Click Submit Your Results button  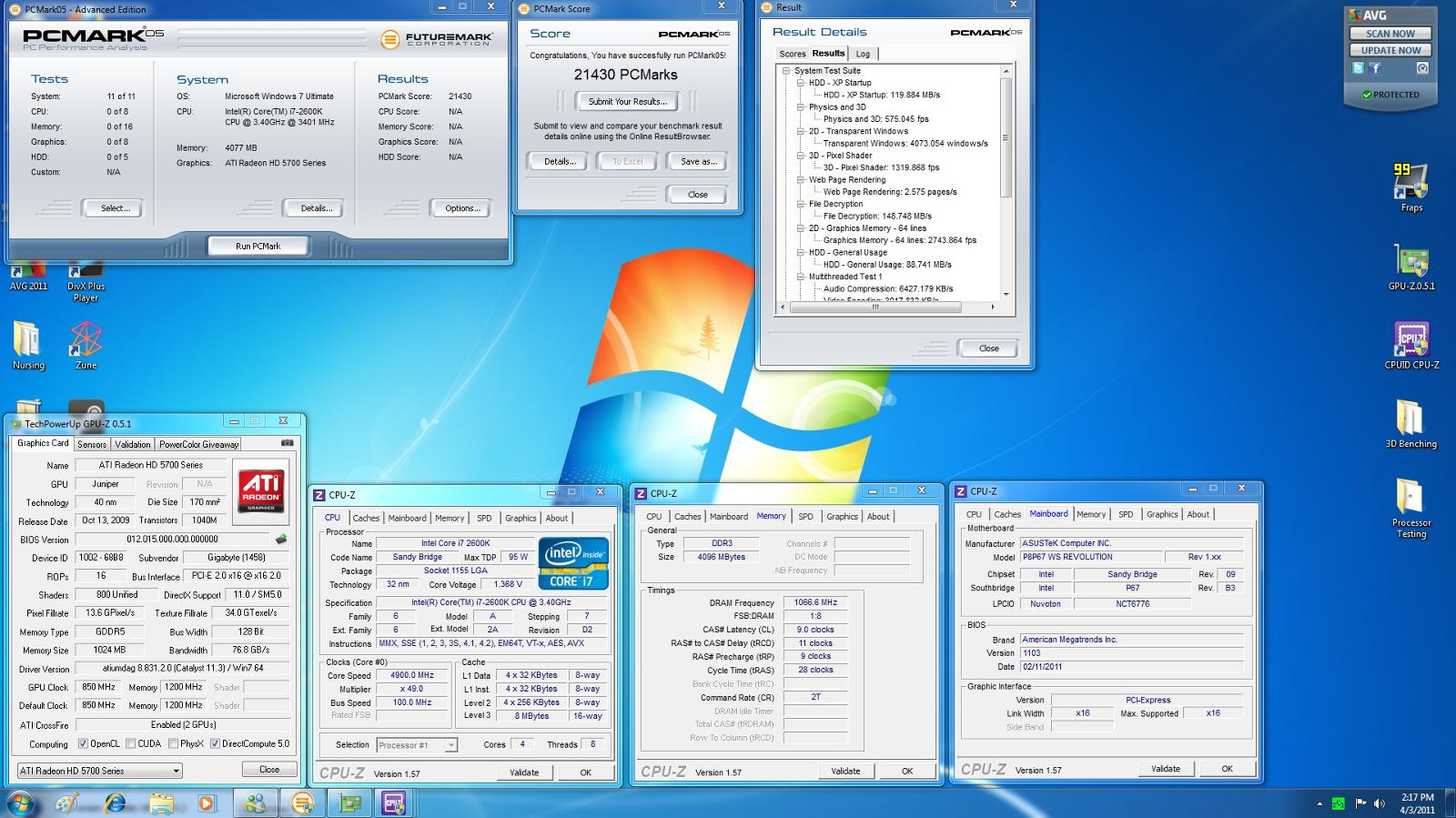(x=627, y=101)
